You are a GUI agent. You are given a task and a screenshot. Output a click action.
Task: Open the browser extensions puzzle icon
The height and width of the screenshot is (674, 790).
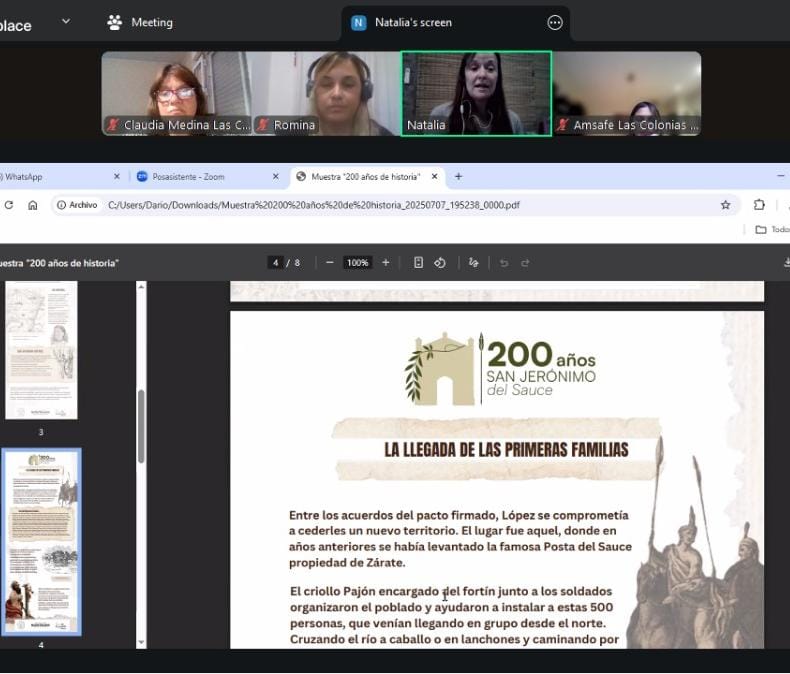coord(759,205)
